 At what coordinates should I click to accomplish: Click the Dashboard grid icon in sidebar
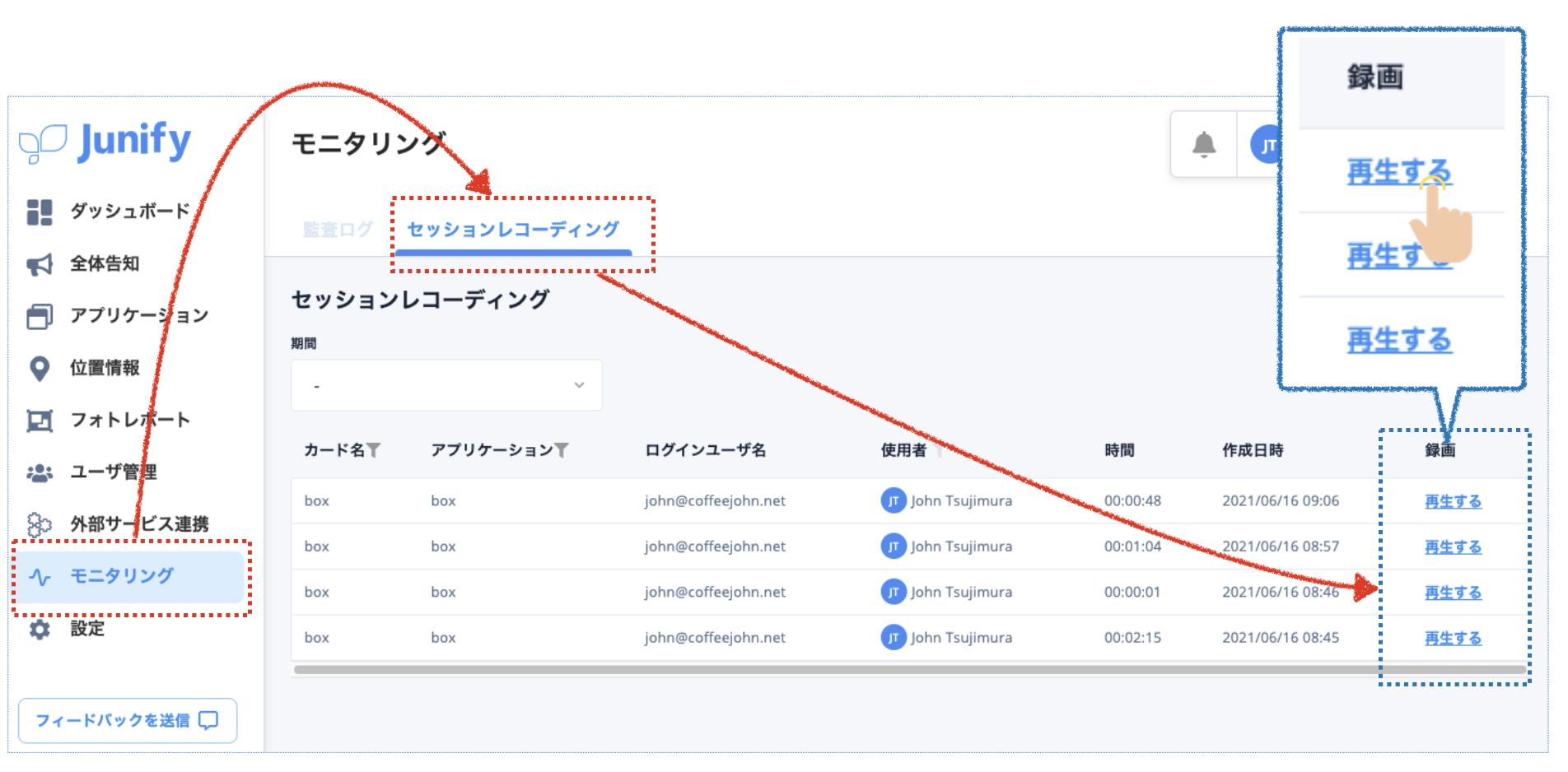click(x=39, y=212)
